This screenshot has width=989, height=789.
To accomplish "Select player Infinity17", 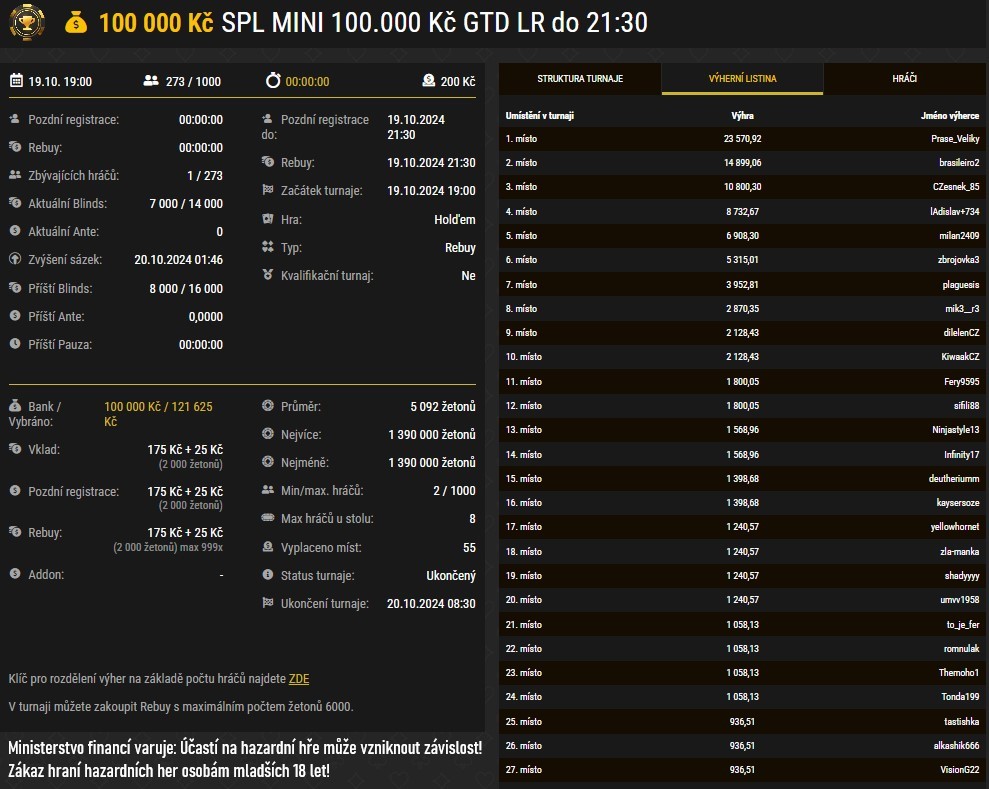I will tap(961, 454).
